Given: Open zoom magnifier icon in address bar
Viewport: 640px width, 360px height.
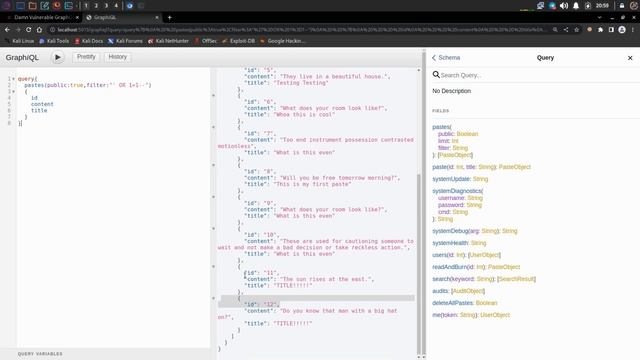Looking at the screenshot, I should tap(555, 30).
